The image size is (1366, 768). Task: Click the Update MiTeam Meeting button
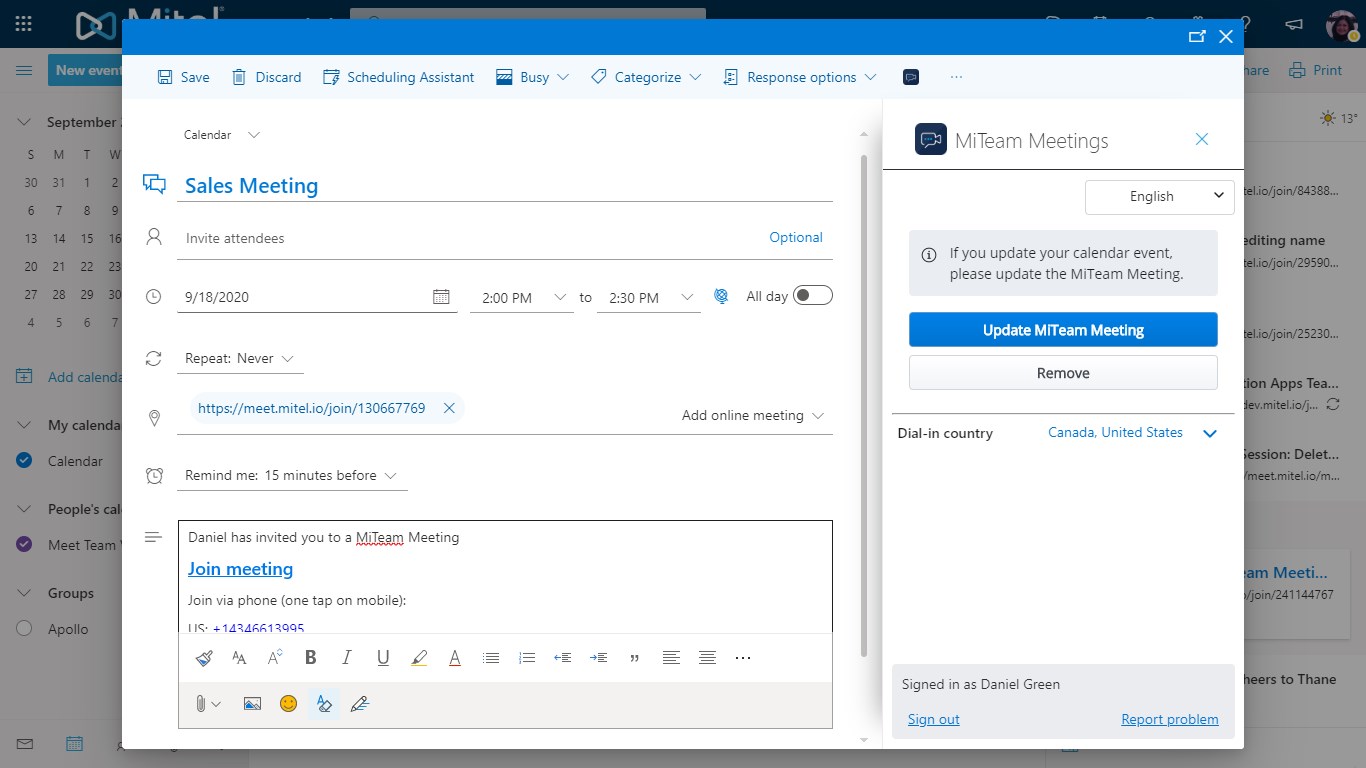[x=1063, y=330]
